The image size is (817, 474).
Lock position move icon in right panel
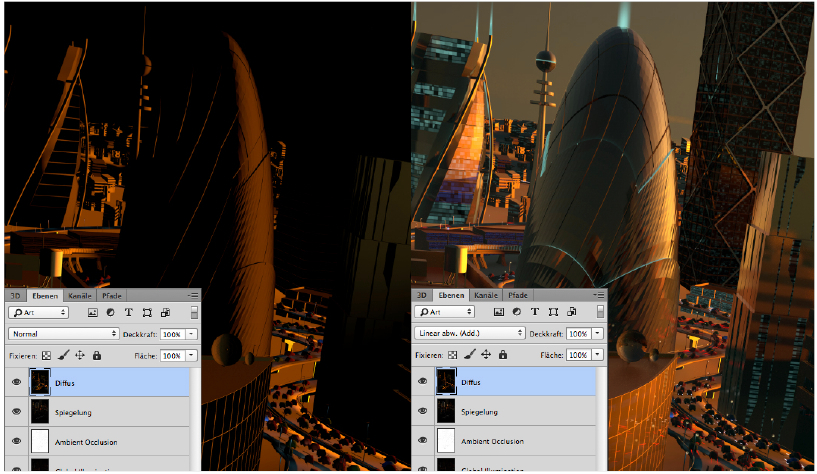pos(486,354)
